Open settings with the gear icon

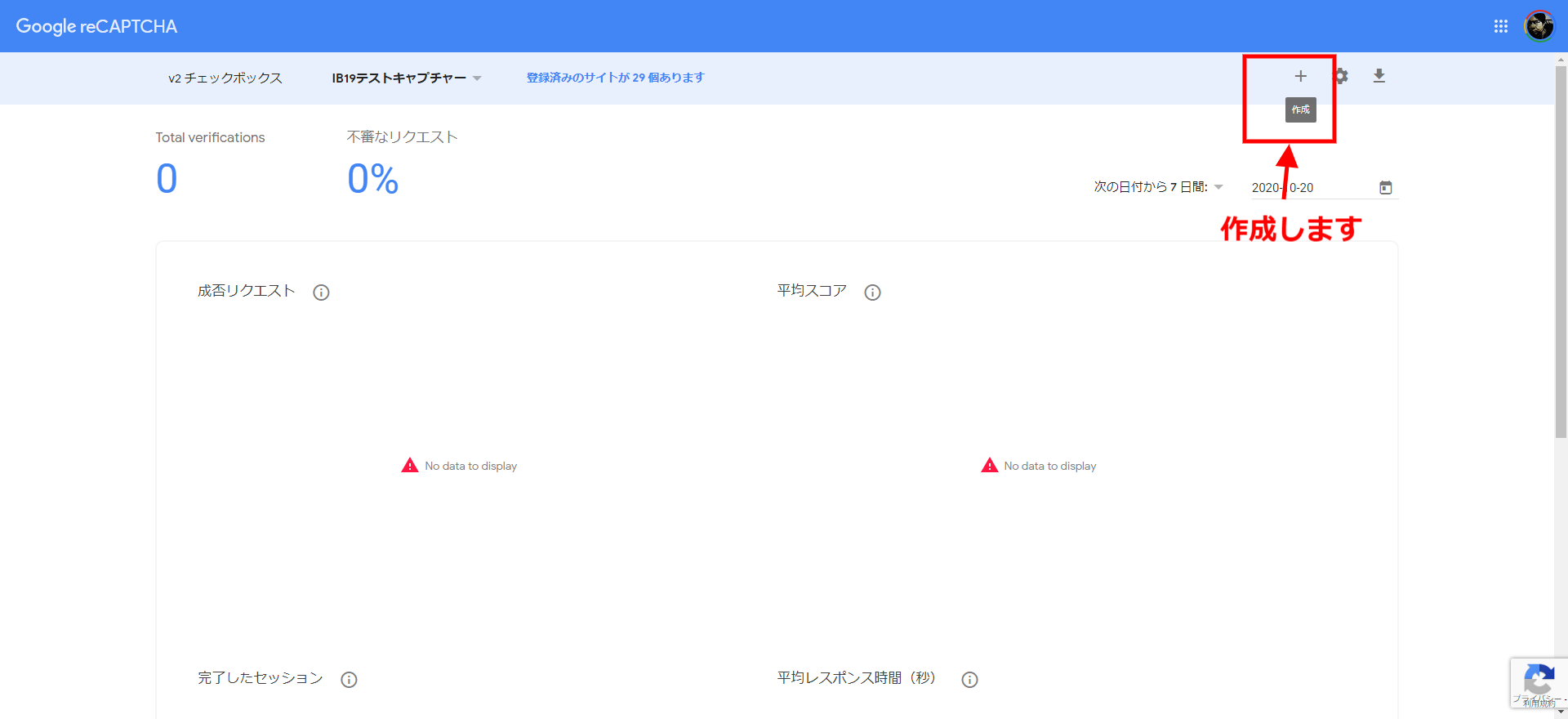coord(1341,76)
